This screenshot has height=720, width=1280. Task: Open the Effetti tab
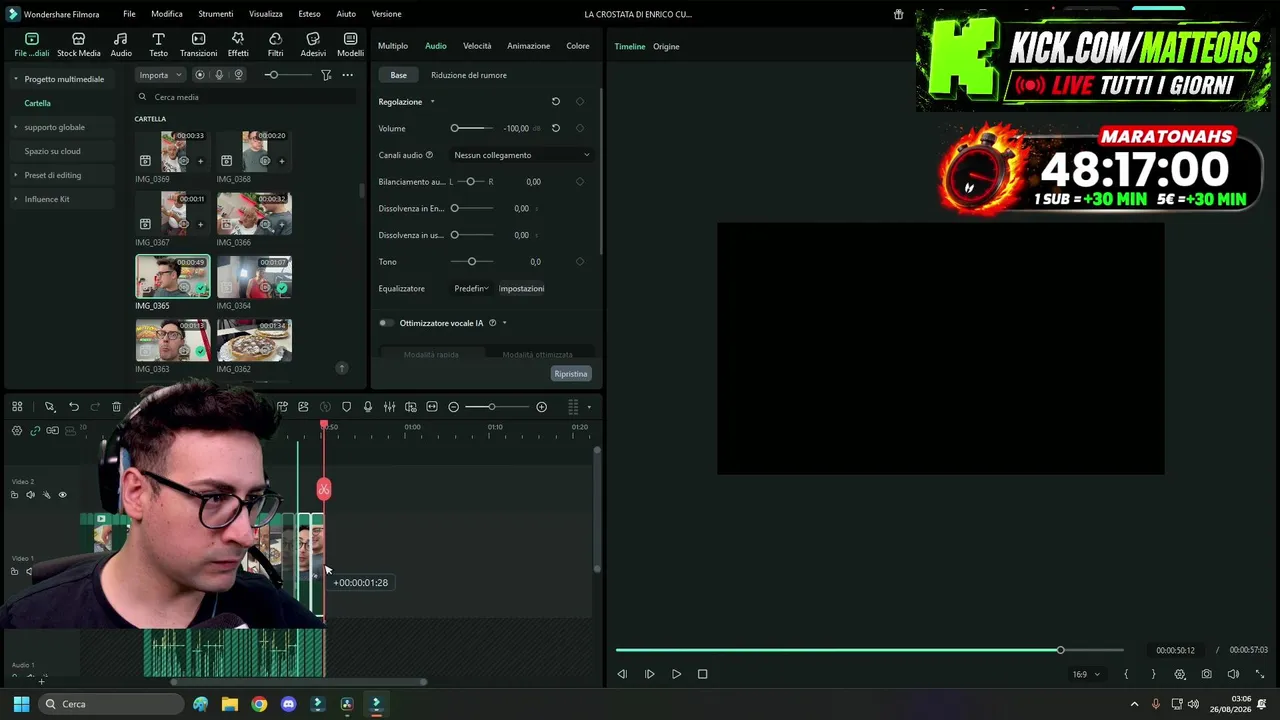click(x=238, y=44)
